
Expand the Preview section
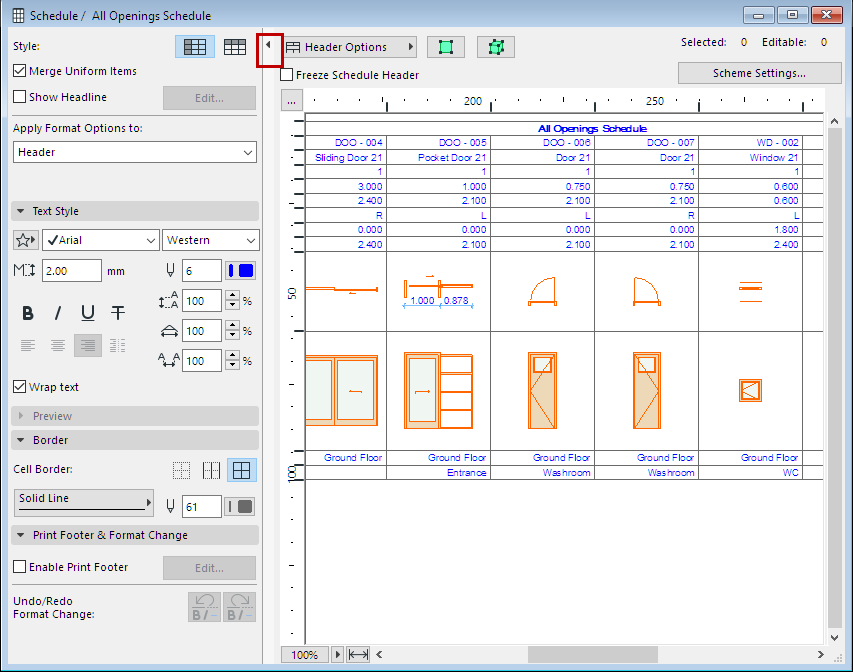point(52,416)
